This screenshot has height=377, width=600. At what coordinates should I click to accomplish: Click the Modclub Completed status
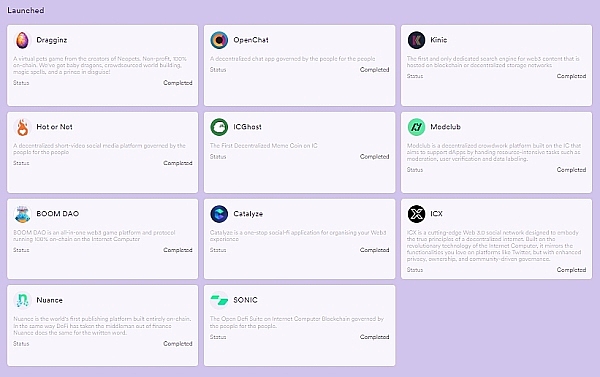[x=571, y=170]
